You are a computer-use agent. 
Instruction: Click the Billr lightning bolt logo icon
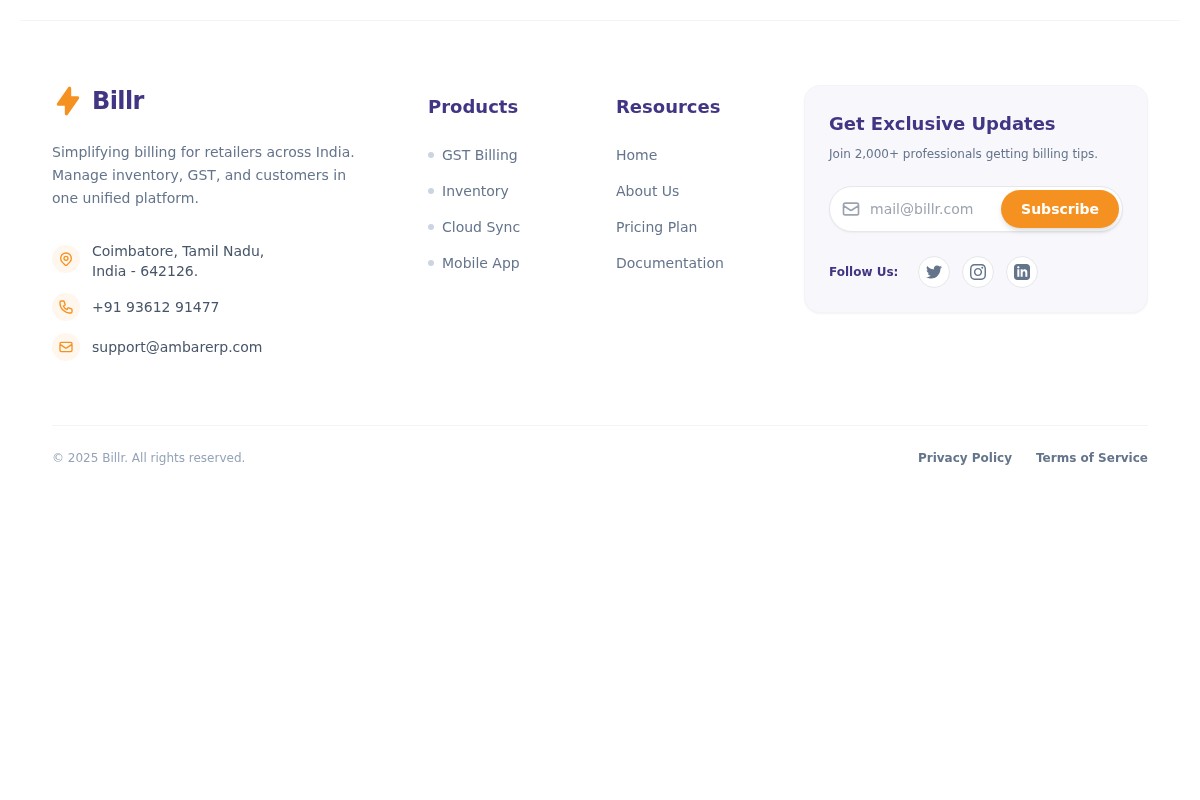point(68,100)
